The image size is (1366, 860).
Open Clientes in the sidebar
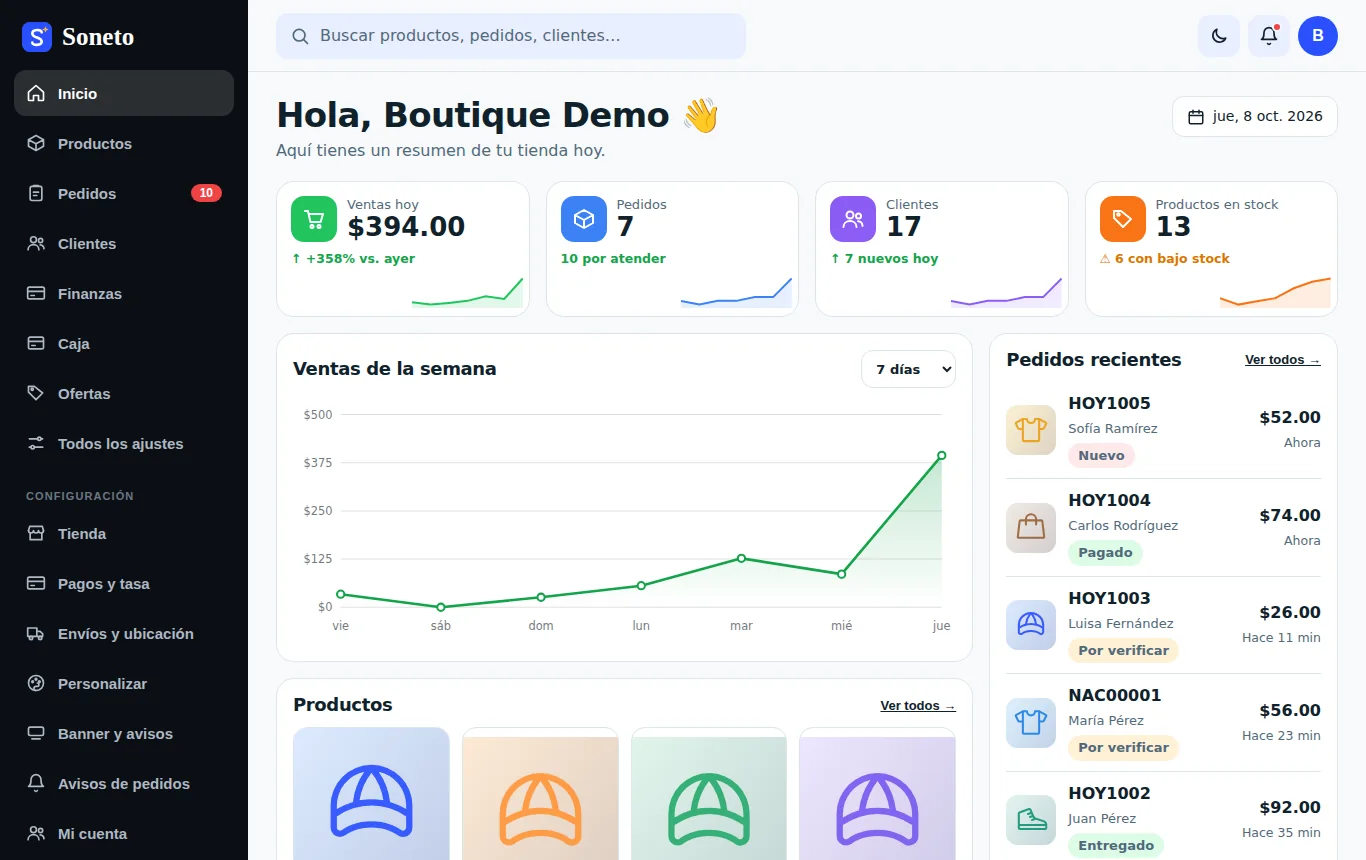coord(124,243)
